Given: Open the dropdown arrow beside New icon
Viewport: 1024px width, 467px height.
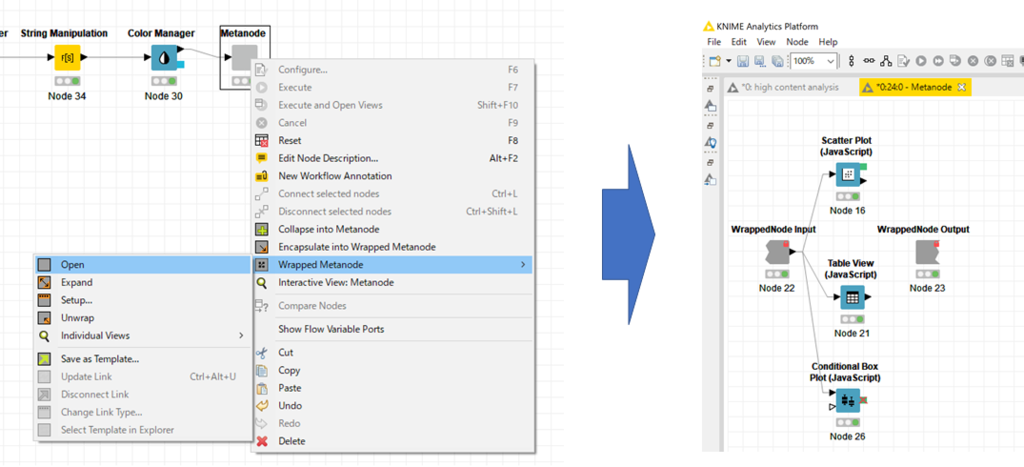Looking at the screenshot, I should coord(729,61).
